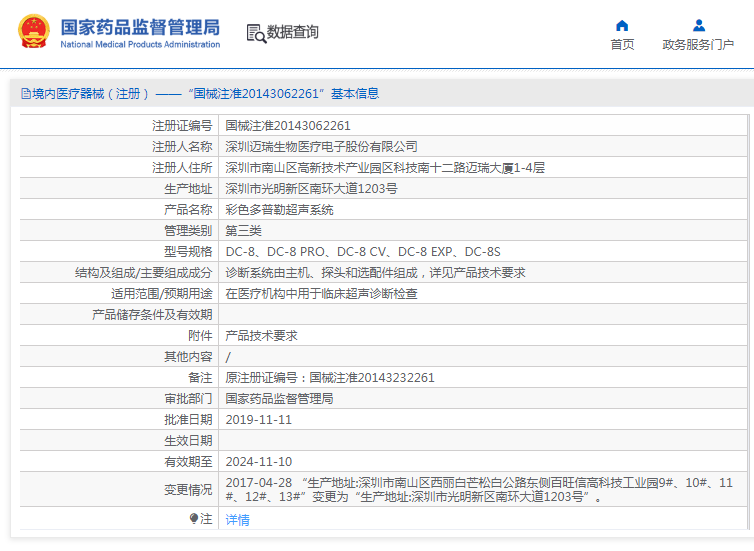Click the 附件 row label
The width and height of the screenshot is (754, 551).
coord(200,336)
